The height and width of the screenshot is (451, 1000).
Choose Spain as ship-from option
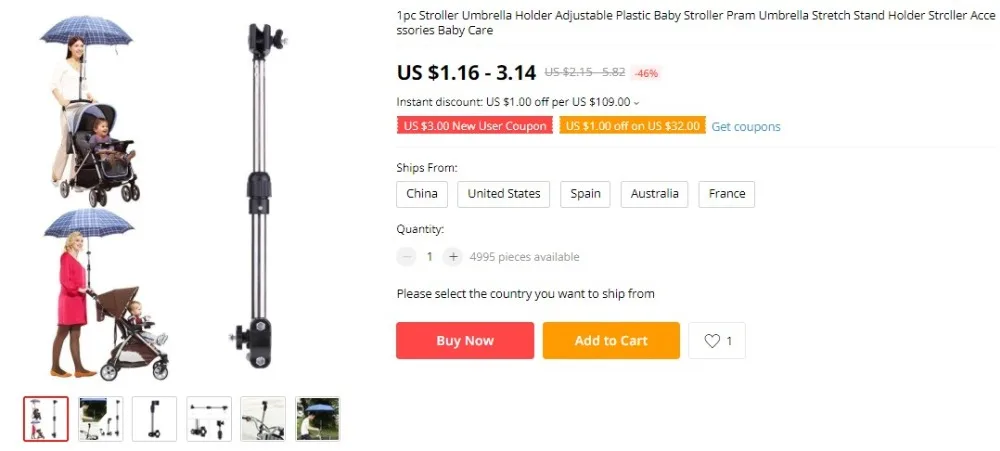pos(585,194)
